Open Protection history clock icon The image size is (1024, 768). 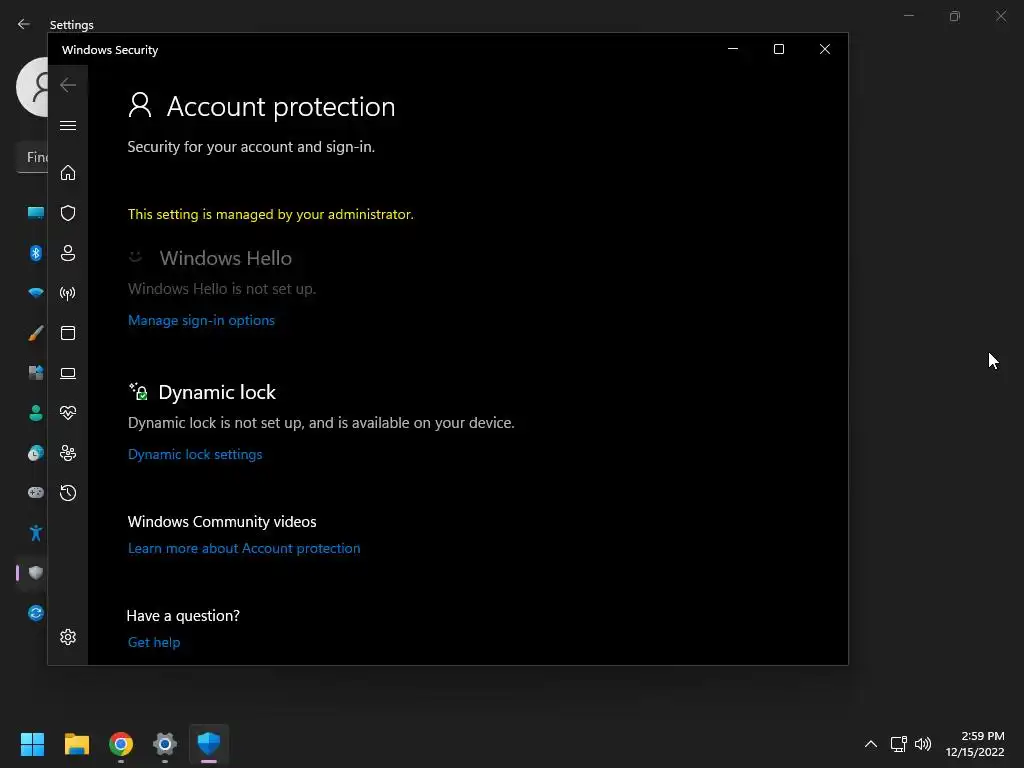(x=68, y=493)
